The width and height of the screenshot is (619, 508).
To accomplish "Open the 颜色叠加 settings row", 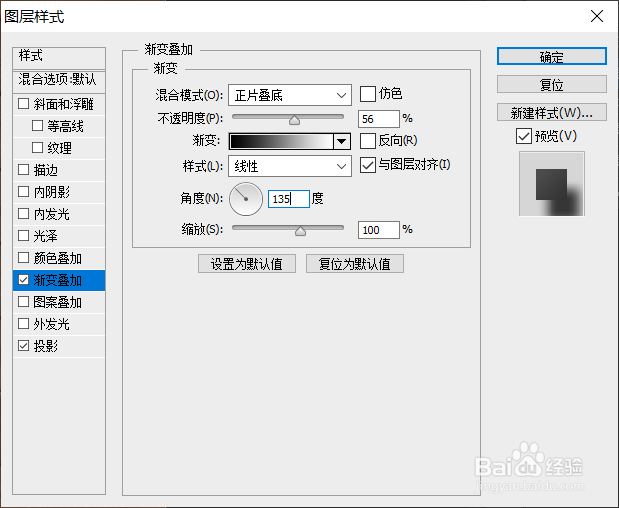I will click(x=59, y=258).
